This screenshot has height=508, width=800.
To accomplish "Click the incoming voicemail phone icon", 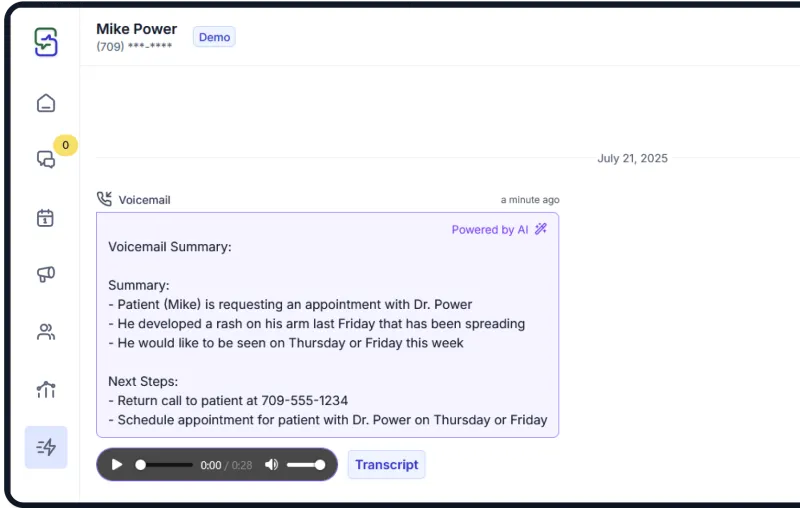I will (x=105, y=199).
